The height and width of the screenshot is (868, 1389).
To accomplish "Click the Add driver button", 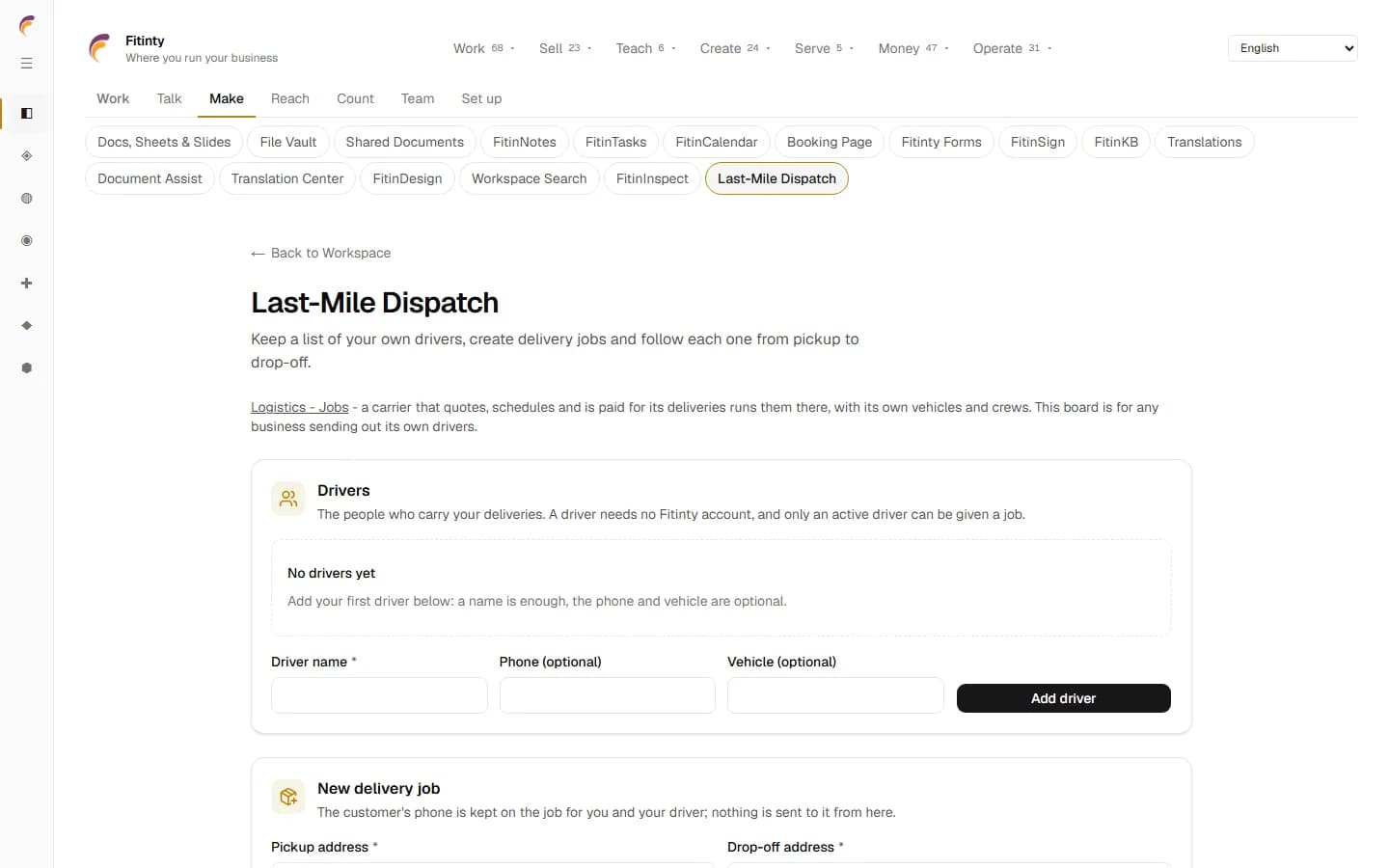I will pyautogui.click(x=1064, y=698).
